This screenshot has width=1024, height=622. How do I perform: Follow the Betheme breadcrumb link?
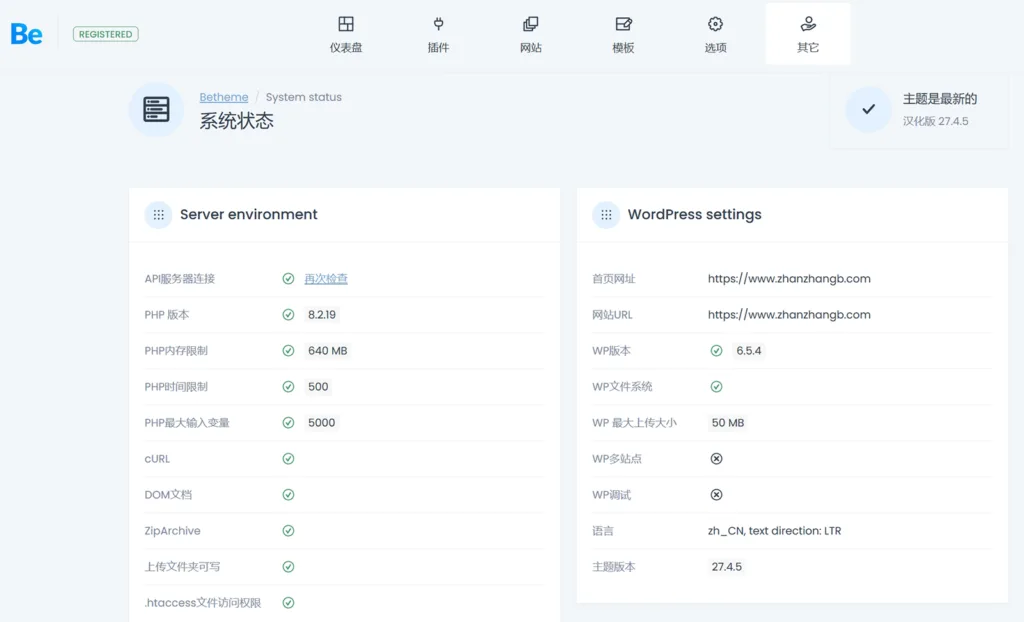224,97
